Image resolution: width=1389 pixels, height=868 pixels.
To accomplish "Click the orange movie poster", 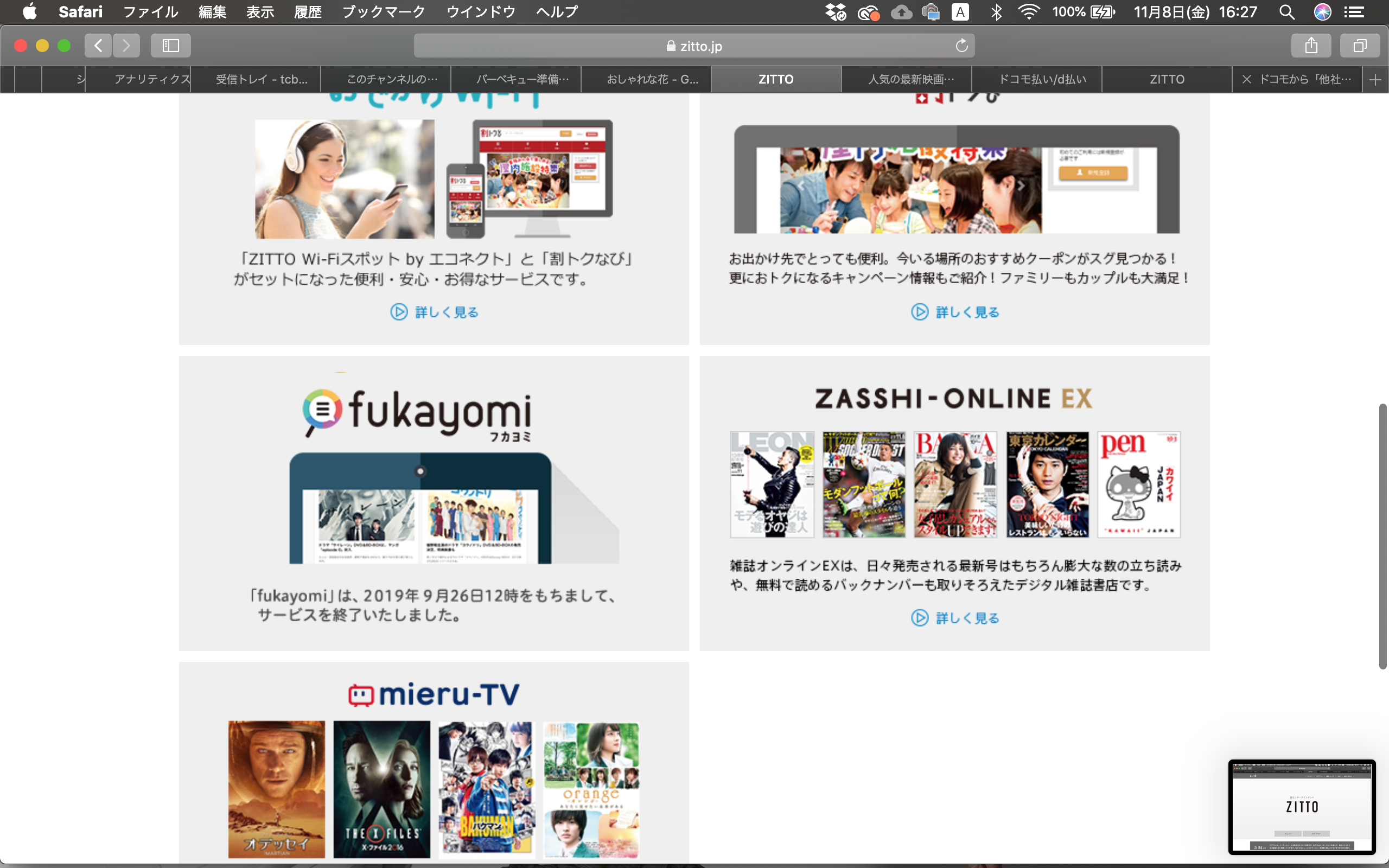I will [592, 789].
